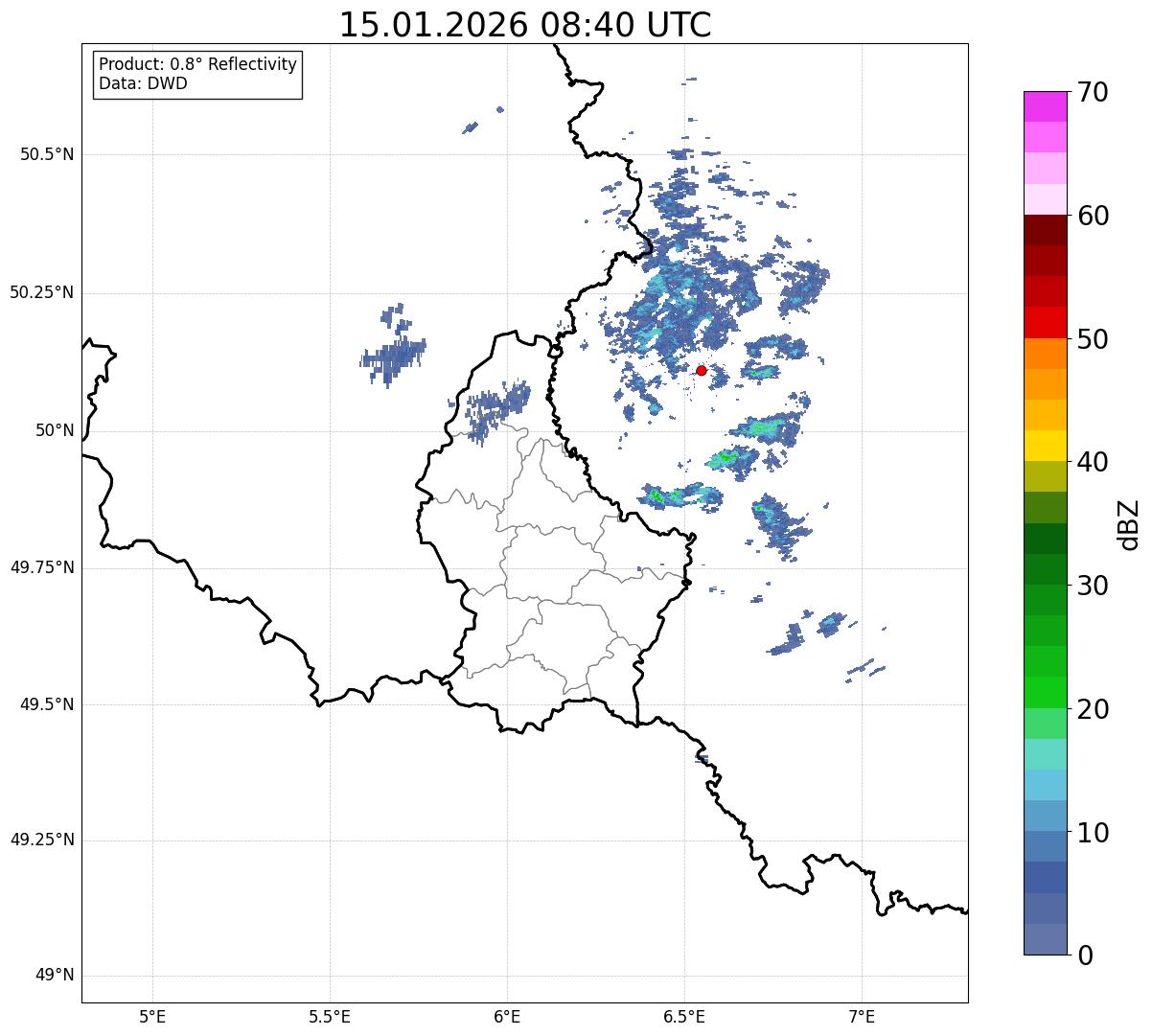This screenshot has width=1152, height=1036.
Task: Click the latitude label 49.75°N
Action: point(41,567)
